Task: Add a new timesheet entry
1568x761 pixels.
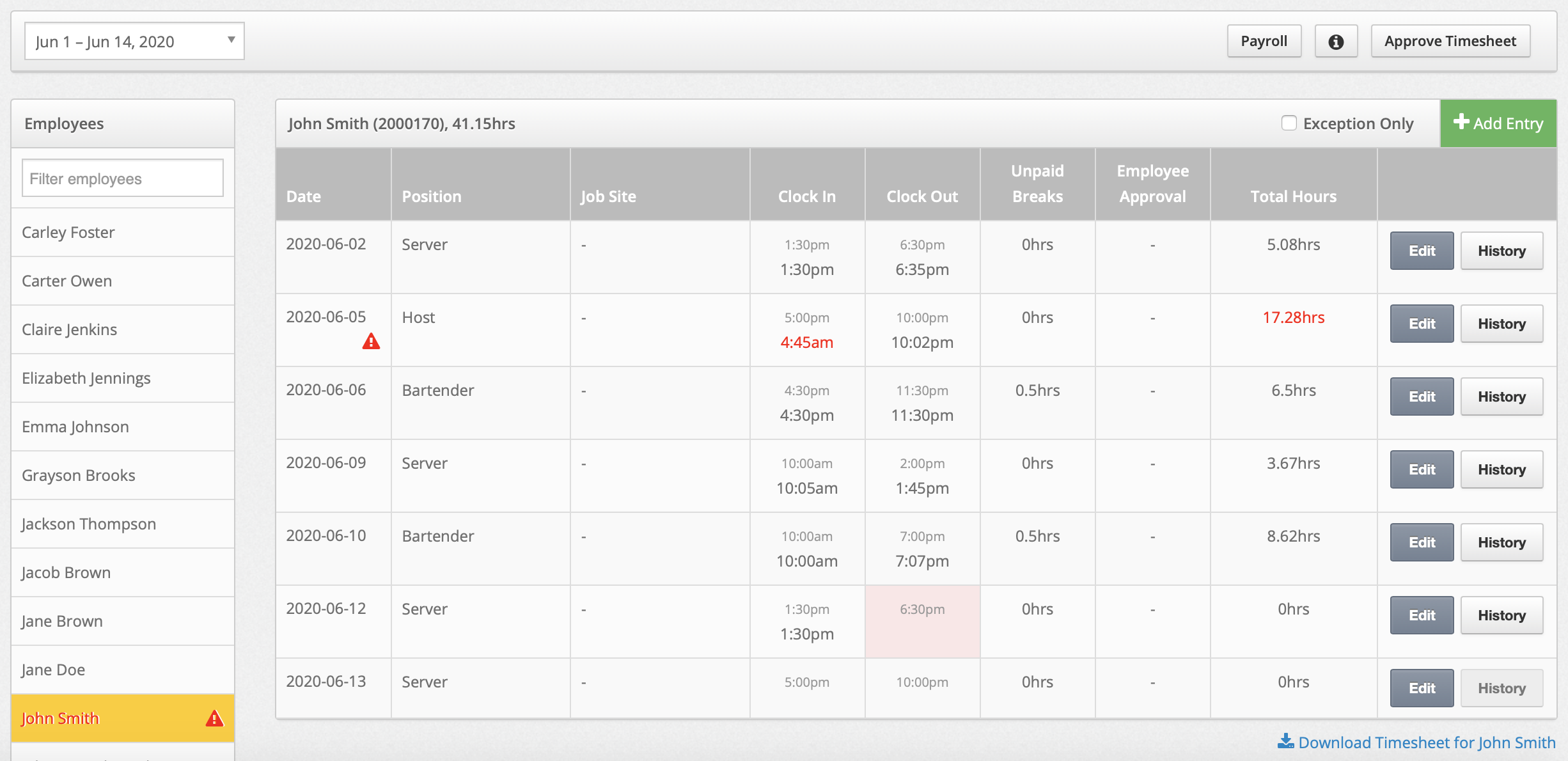Action: 1498,123
